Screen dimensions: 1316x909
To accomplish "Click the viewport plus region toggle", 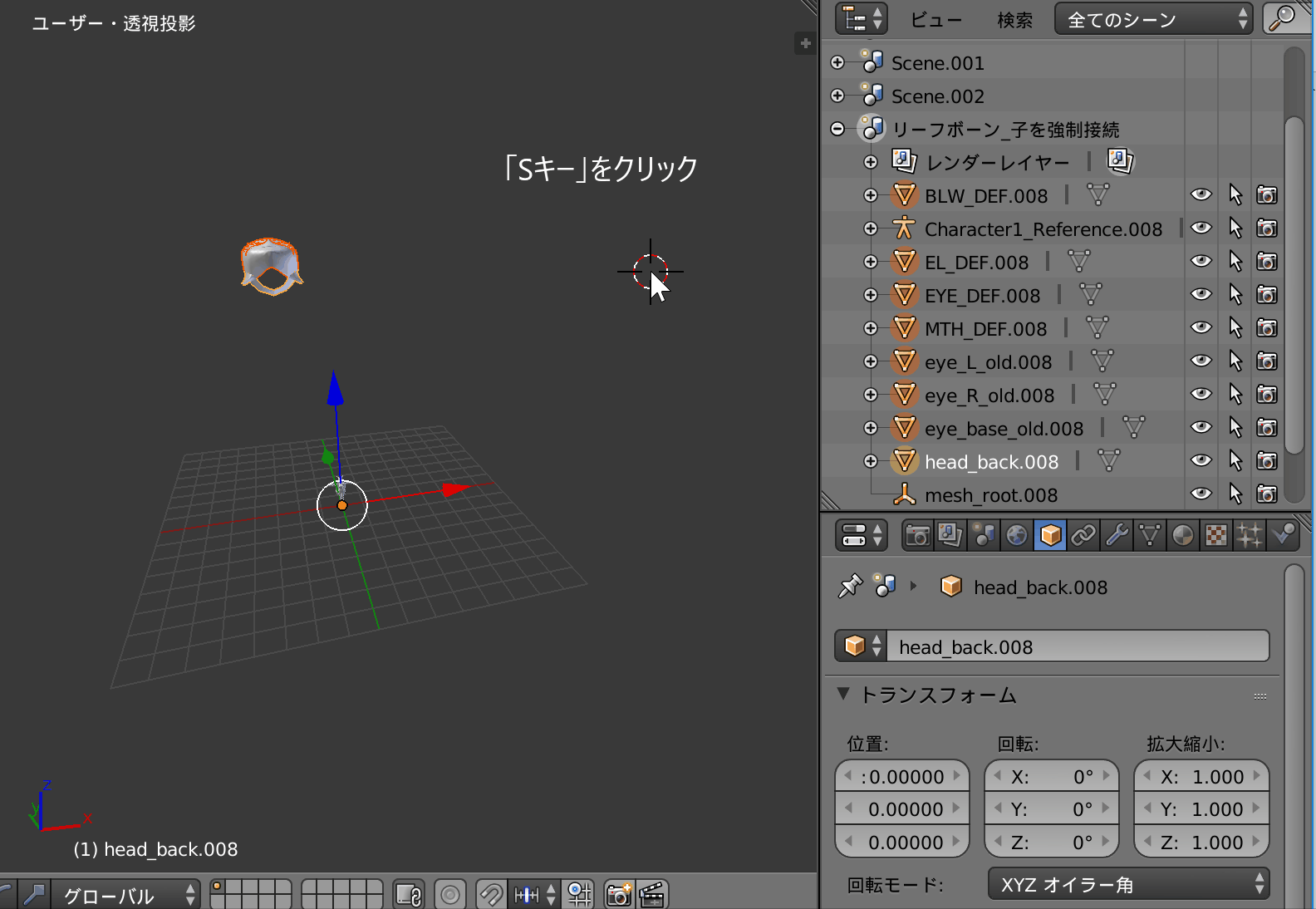I will click(x=805, y=43).
